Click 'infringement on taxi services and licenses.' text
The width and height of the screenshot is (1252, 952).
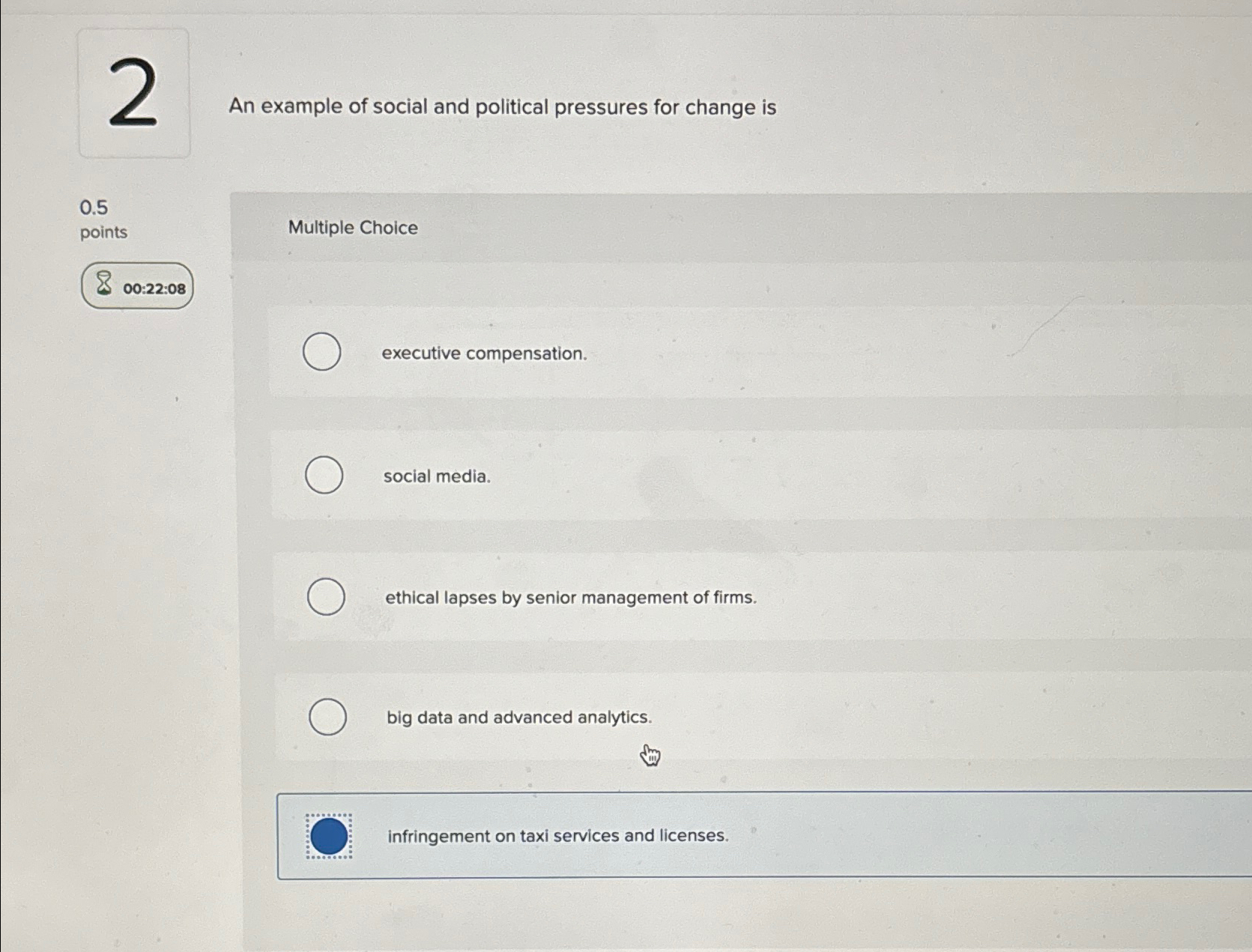click(557, 836)
